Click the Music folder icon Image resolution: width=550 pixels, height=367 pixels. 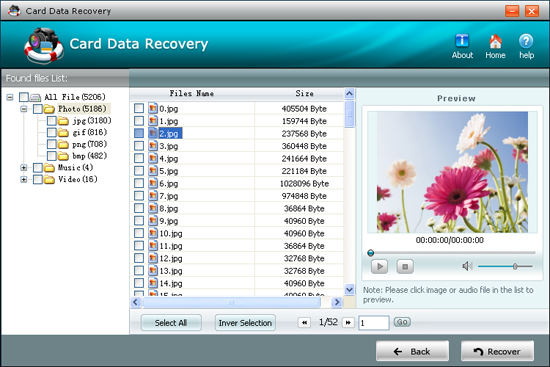tap(49, 168)
